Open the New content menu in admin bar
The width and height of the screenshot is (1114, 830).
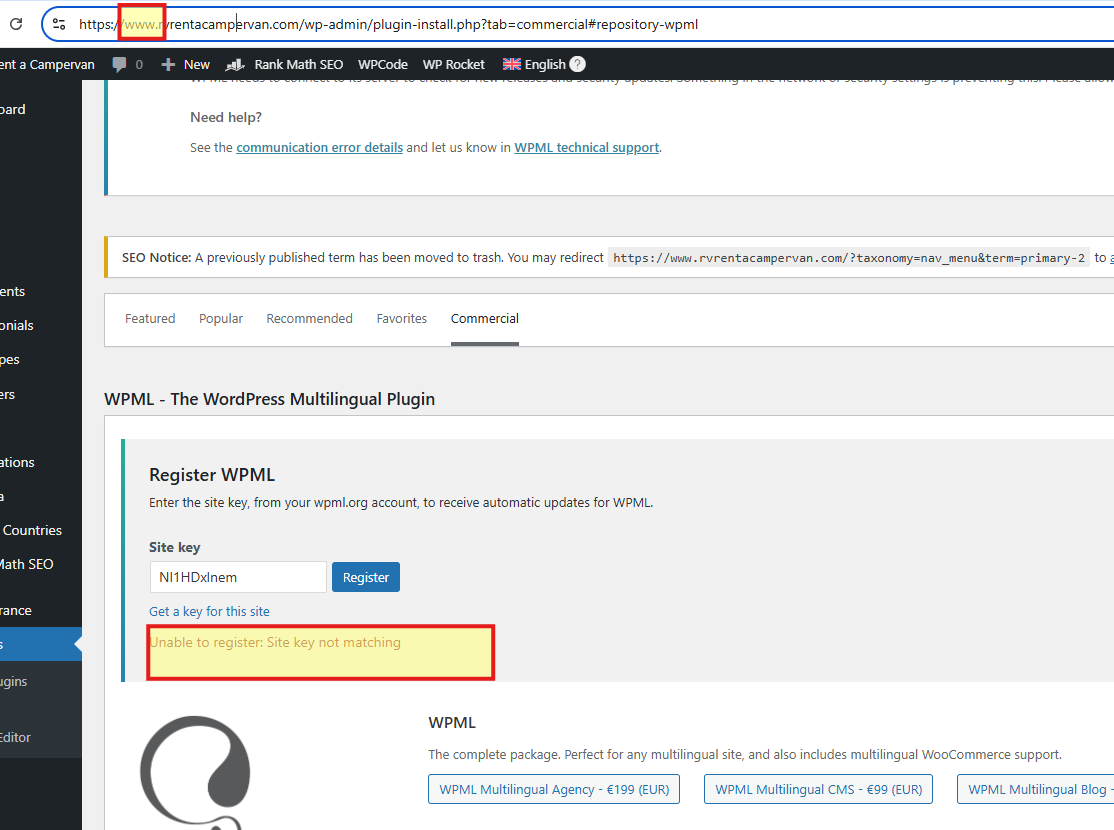[x=185, y=65]
